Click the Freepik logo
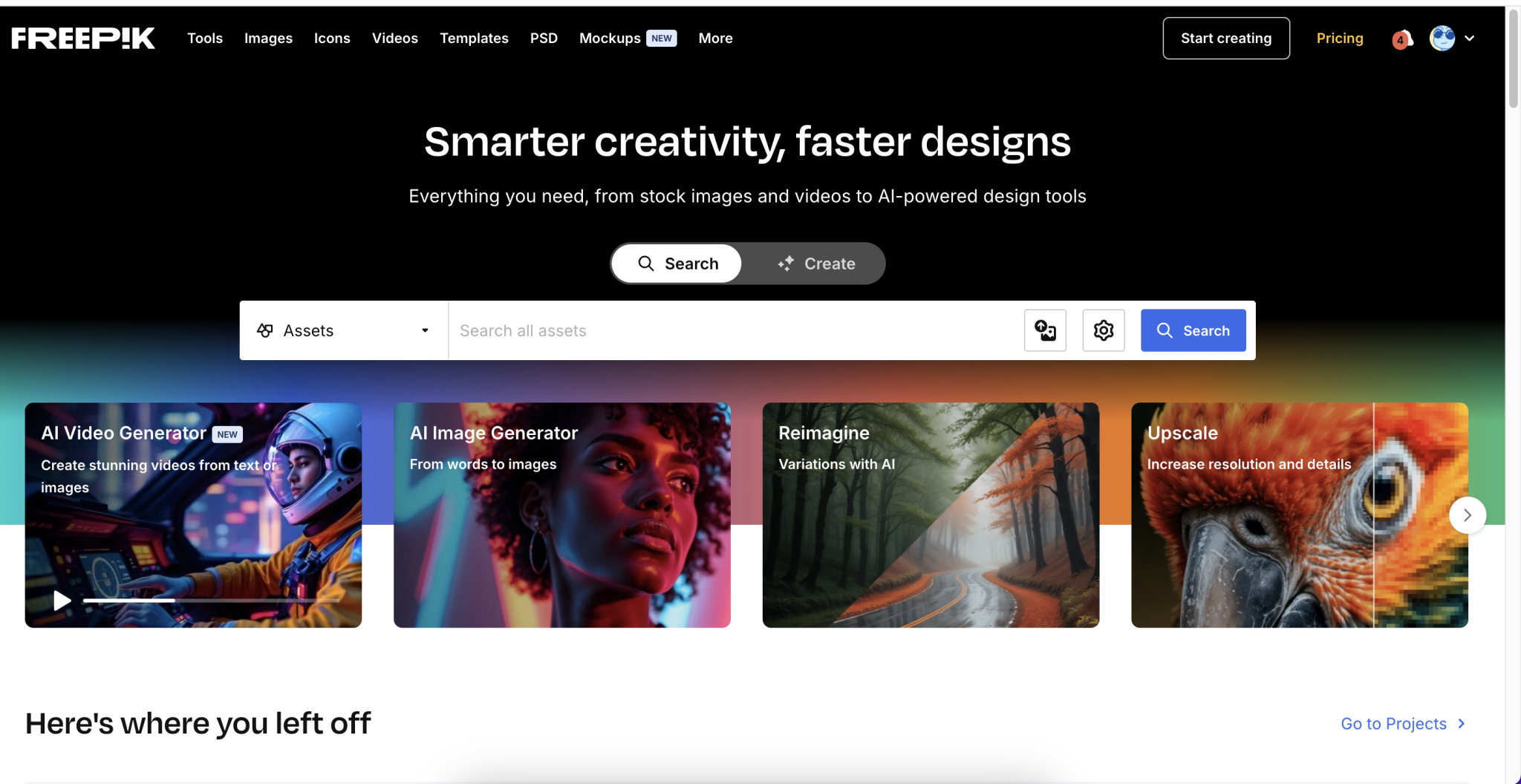Viewport: 1521px width, 784px height. [x=83, y=38]
